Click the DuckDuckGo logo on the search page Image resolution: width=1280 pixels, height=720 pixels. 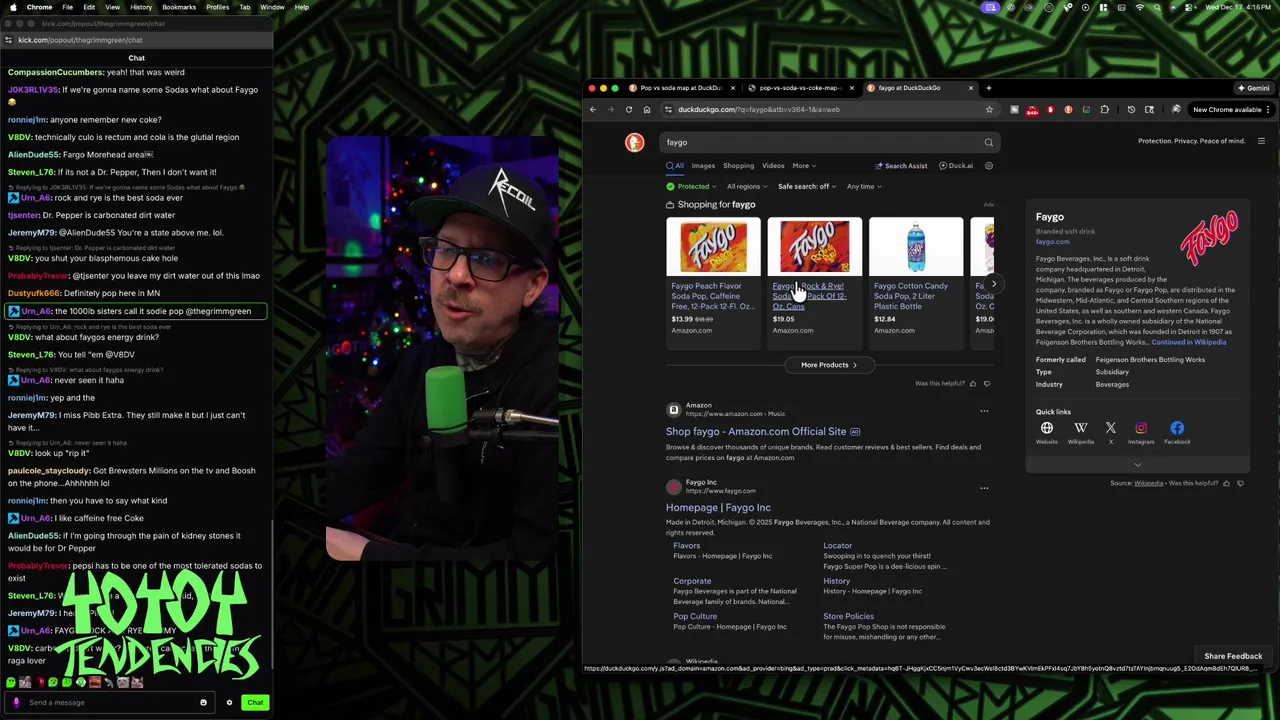(634, 142)
